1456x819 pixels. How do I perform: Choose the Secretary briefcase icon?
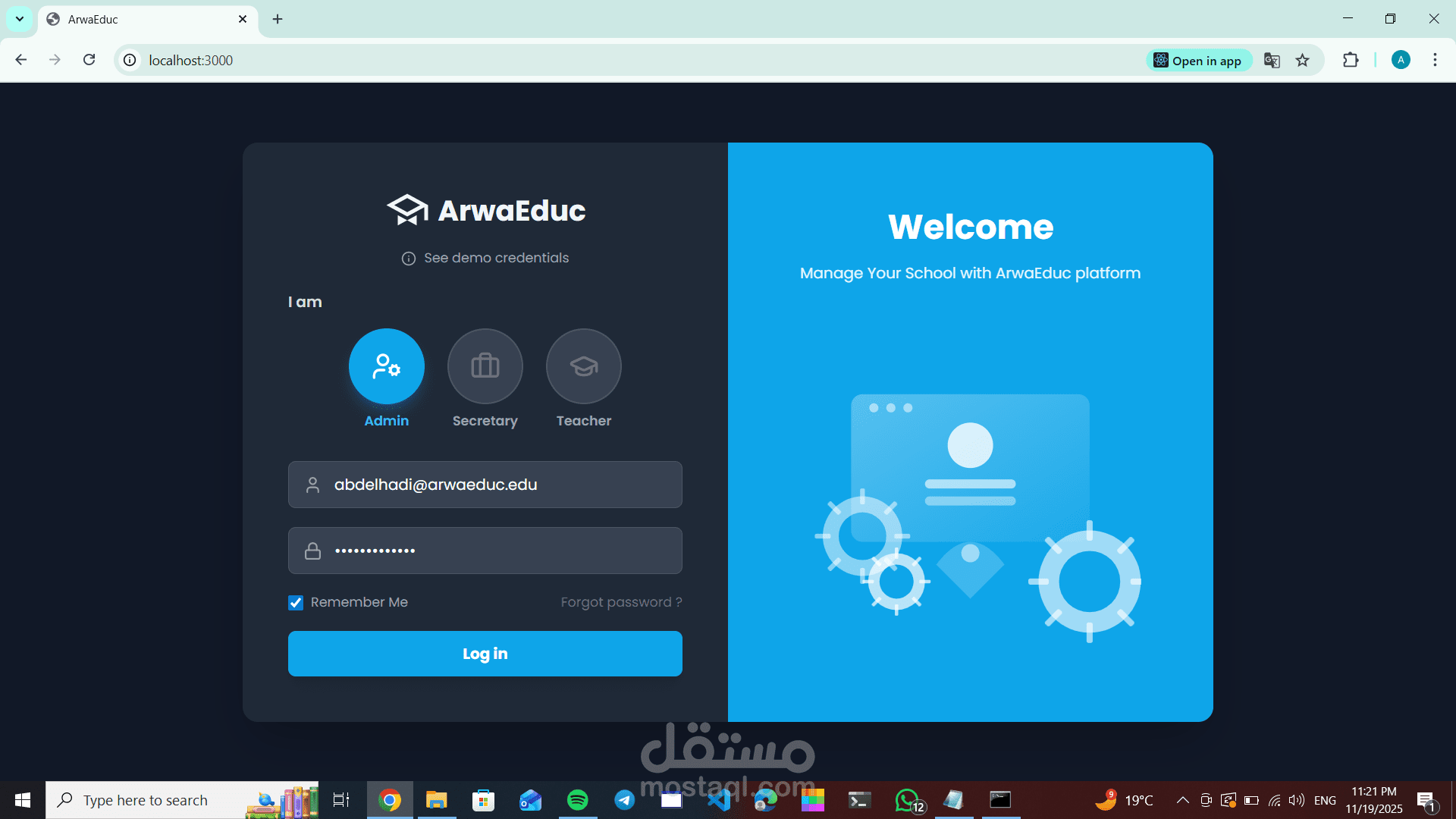[x=485, y=366]
